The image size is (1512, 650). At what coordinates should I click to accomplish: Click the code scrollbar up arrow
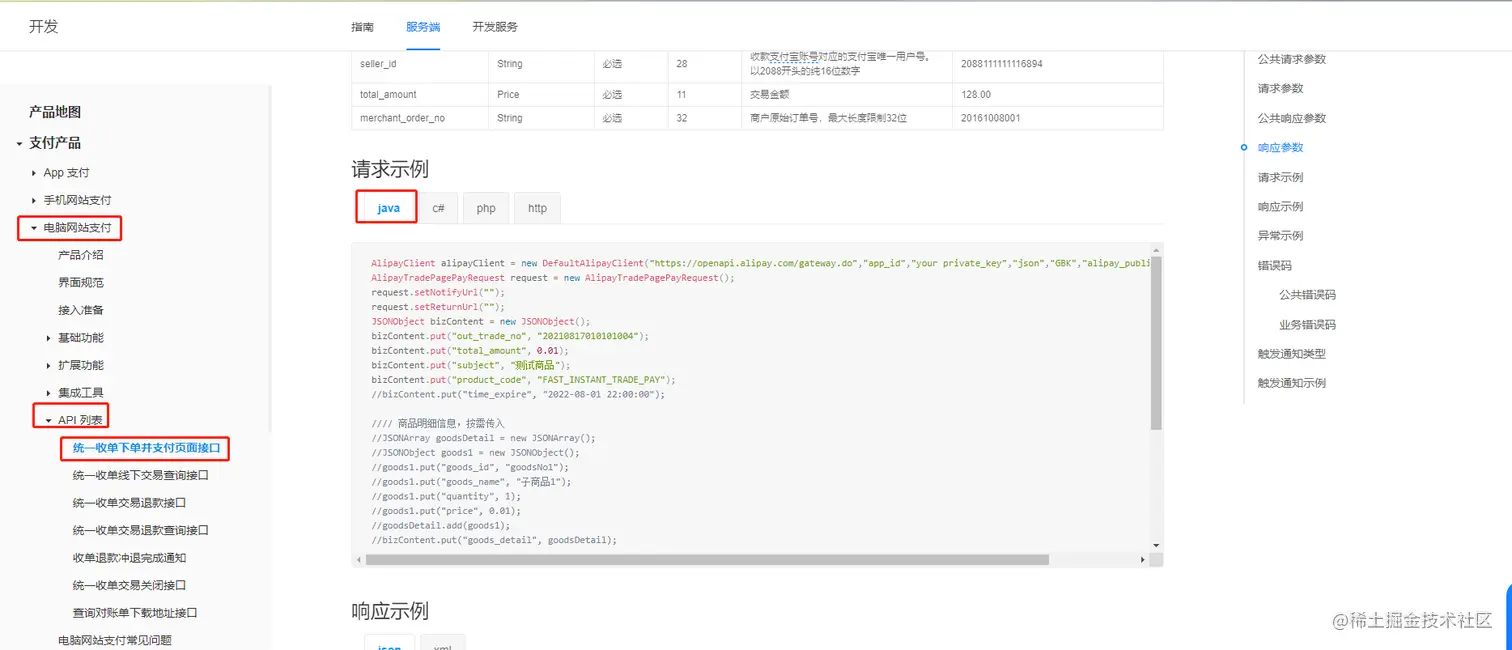(x=1156, y=248)
